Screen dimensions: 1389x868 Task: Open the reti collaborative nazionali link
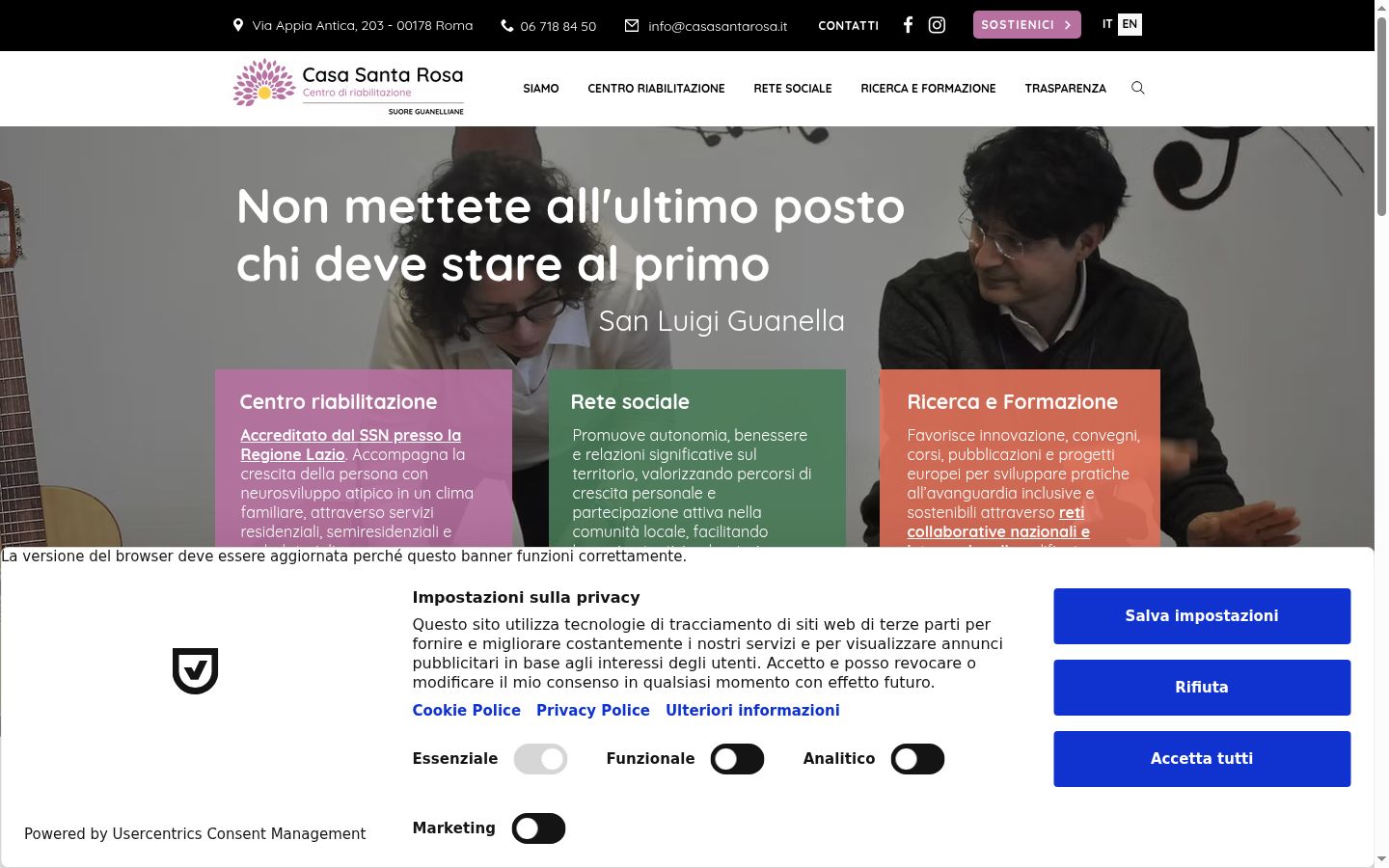click(998, 530)
